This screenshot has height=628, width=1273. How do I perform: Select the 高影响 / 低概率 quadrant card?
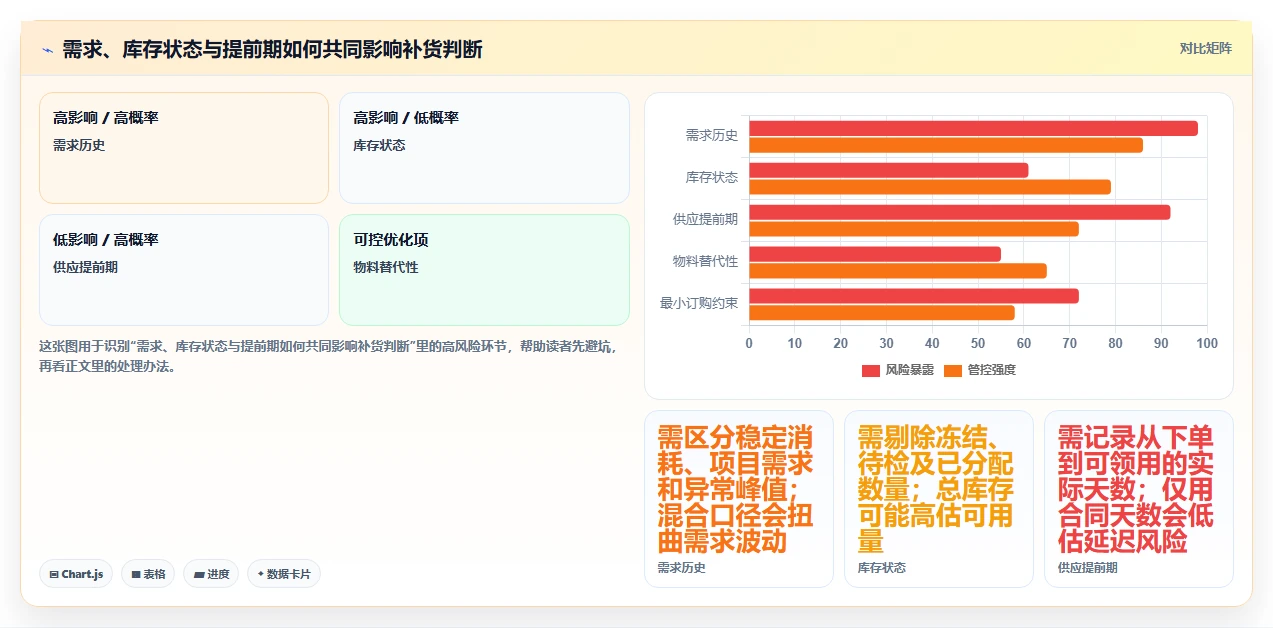pyautogui.click(x=484, y=148)
